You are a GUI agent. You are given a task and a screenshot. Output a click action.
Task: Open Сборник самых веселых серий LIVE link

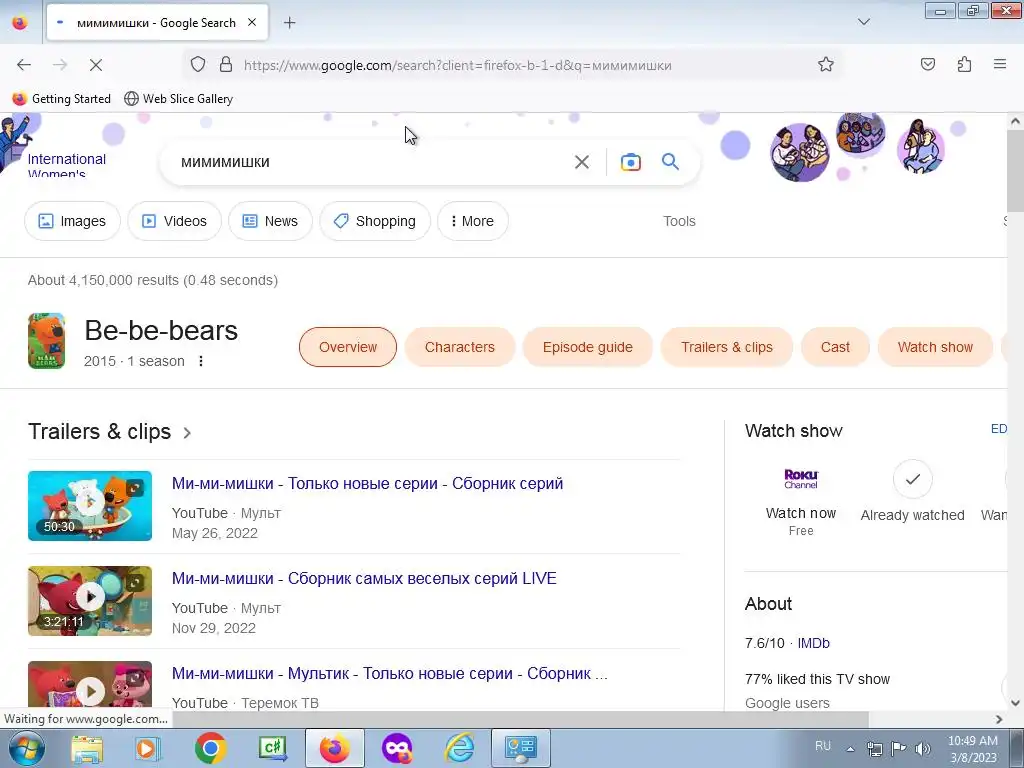pos(364,579)
